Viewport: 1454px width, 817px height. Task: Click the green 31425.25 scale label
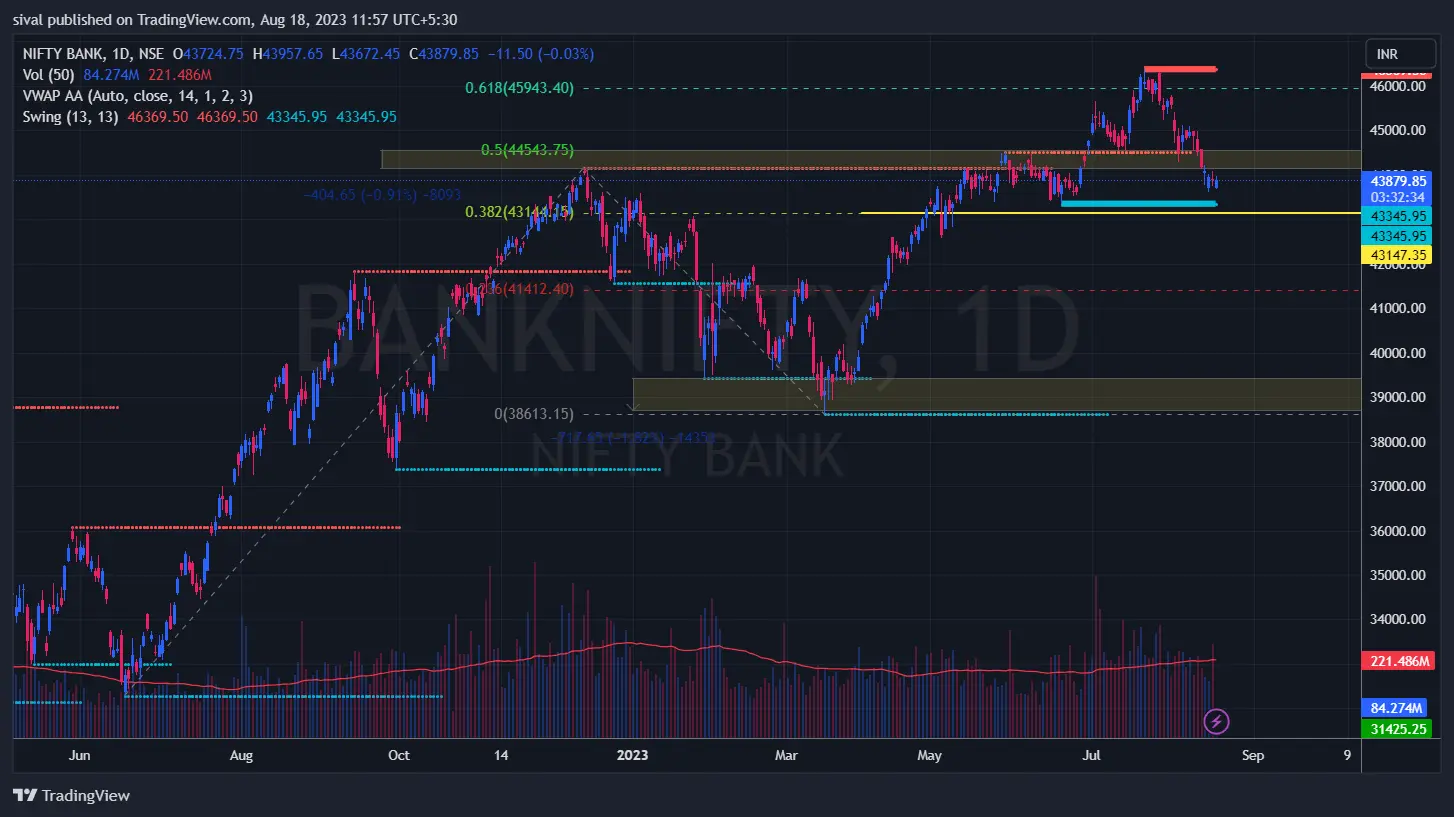tap(1397, 728)
